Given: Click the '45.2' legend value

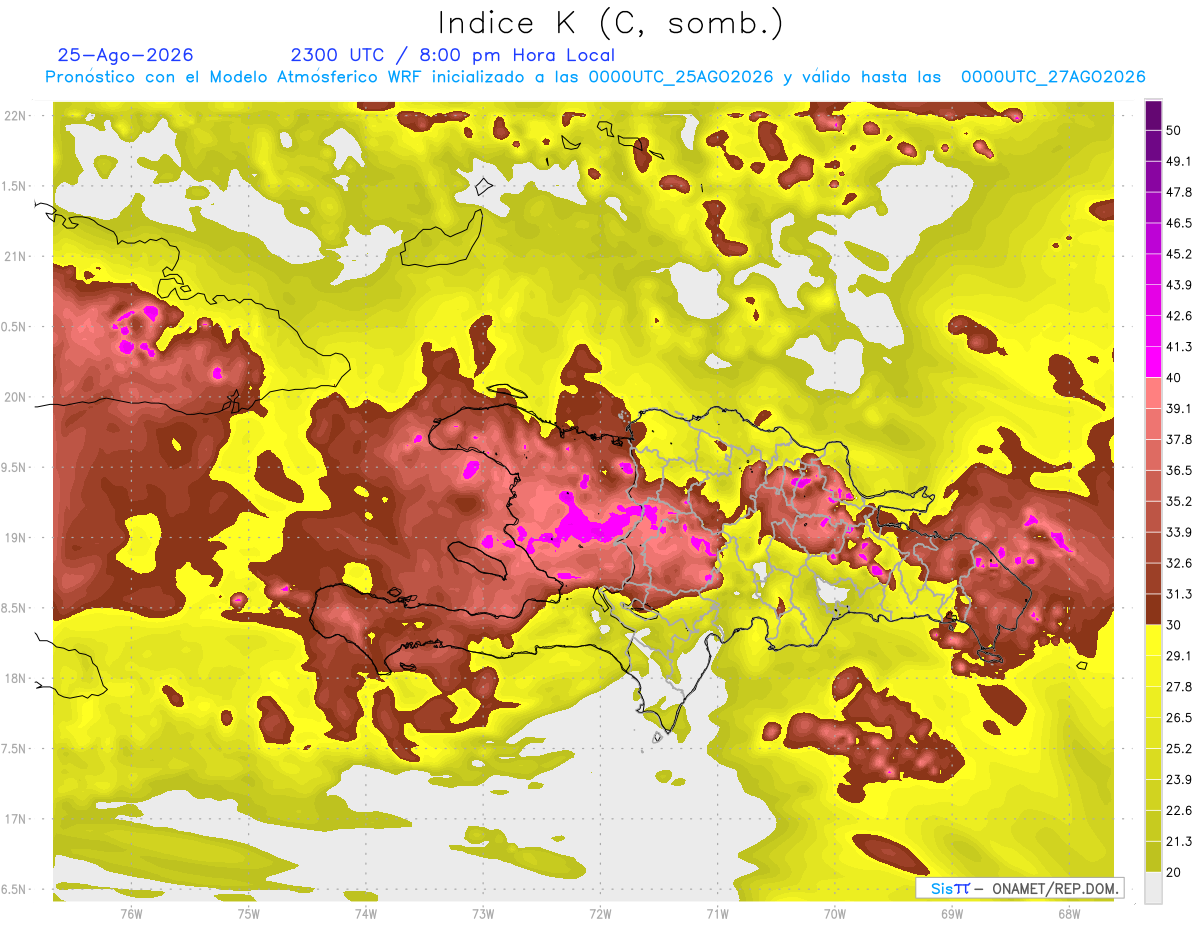Looking at the screenshot, I should click(x=1179, y=254).
